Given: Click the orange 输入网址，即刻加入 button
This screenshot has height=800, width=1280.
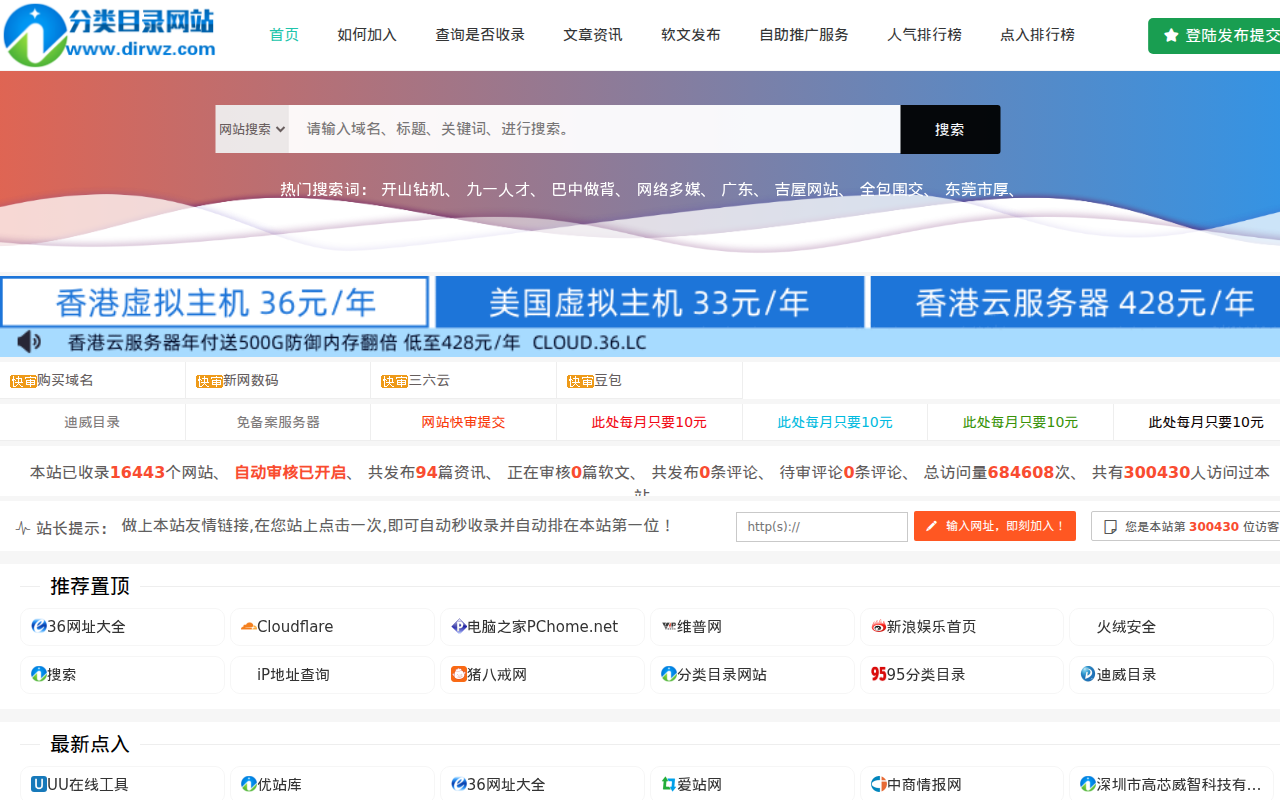Looking at the screenshot, I should pos(994,526).
